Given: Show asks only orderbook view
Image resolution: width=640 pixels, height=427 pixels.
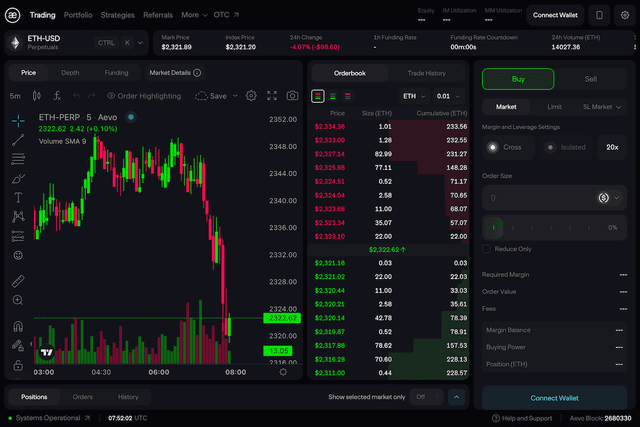Looking at the screenshot, I should point(348,96).
